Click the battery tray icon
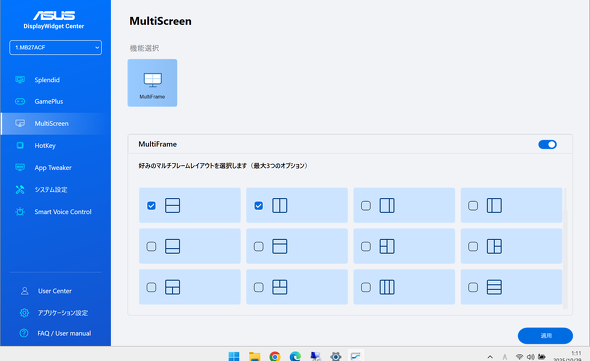 (x=542, y=356)
